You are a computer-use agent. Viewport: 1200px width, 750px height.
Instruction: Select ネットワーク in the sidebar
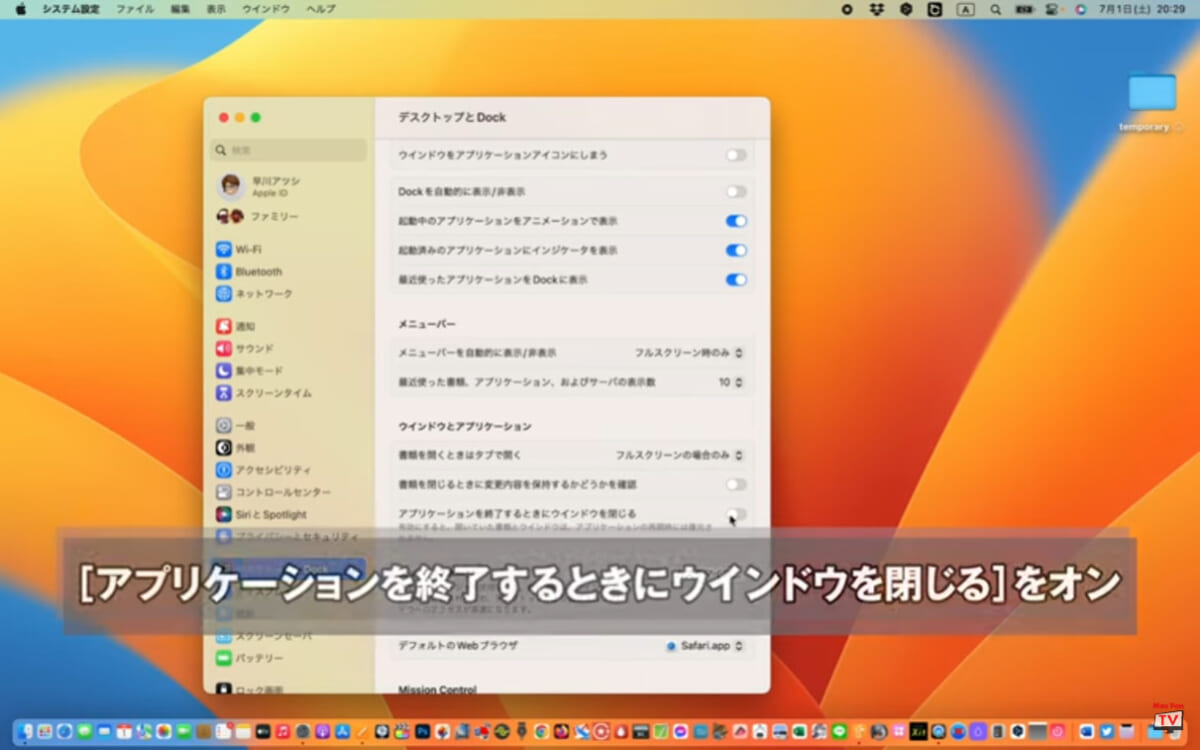coord(254,294)
